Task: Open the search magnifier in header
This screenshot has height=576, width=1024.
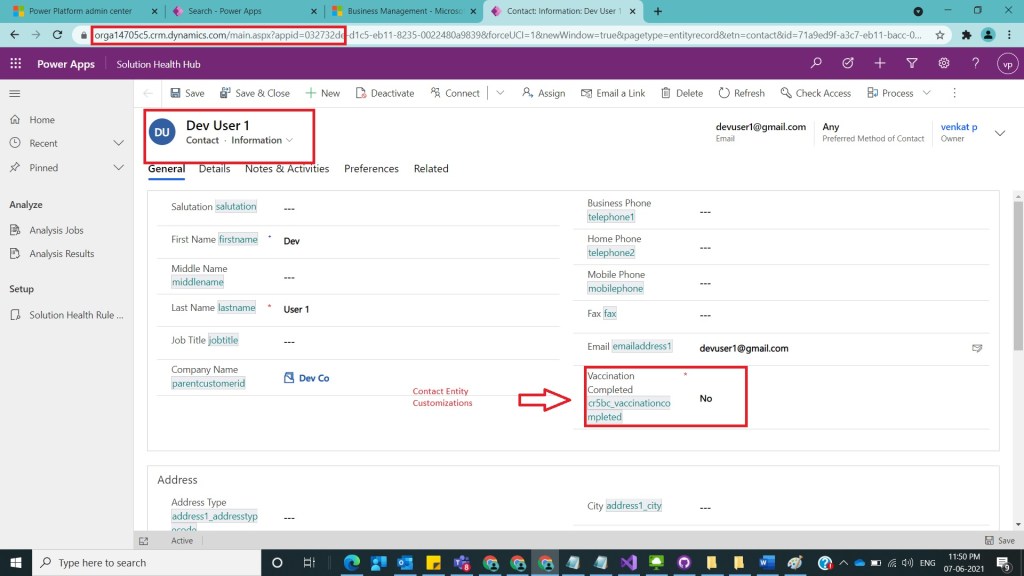Action: [x=816, y=63]
